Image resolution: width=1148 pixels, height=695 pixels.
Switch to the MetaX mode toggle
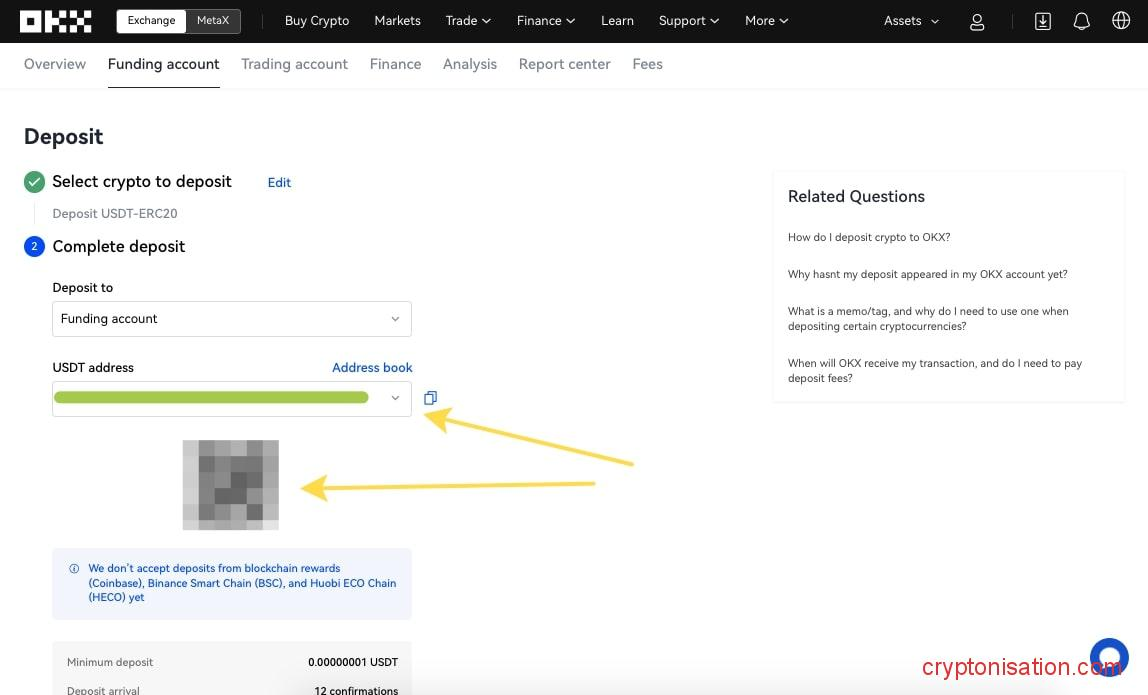213,21
